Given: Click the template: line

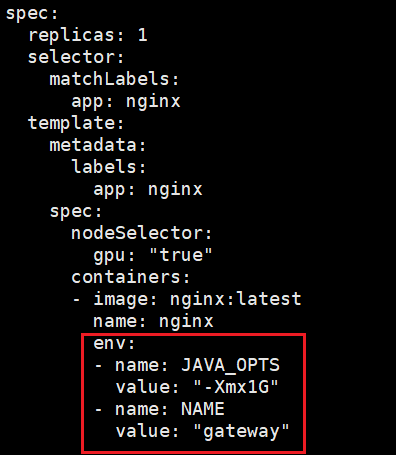Looking at the screenshot, I should (76, 123).
